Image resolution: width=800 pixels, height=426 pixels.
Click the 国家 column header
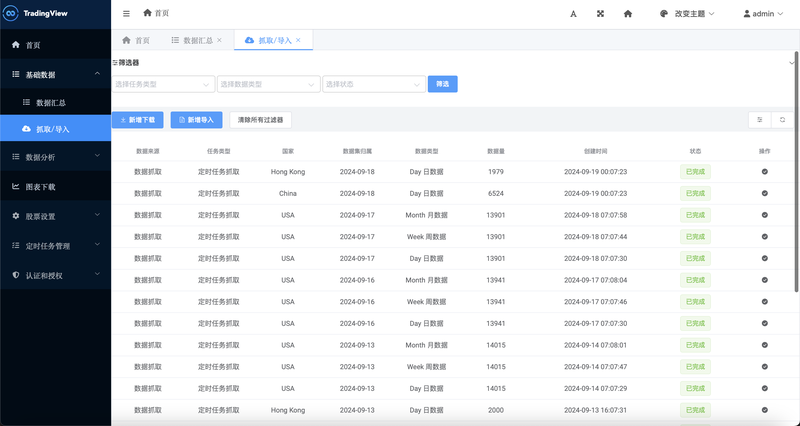click(288, 152)
